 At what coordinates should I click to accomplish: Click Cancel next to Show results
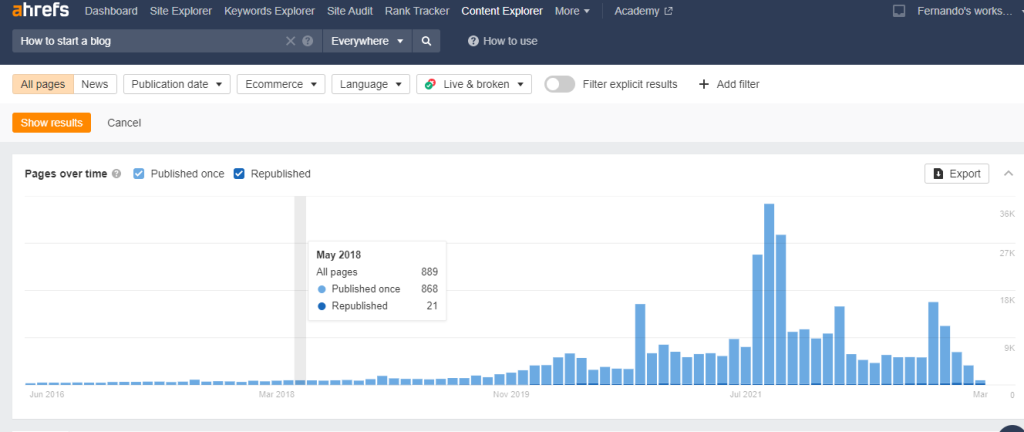click(x=124, y=123)
